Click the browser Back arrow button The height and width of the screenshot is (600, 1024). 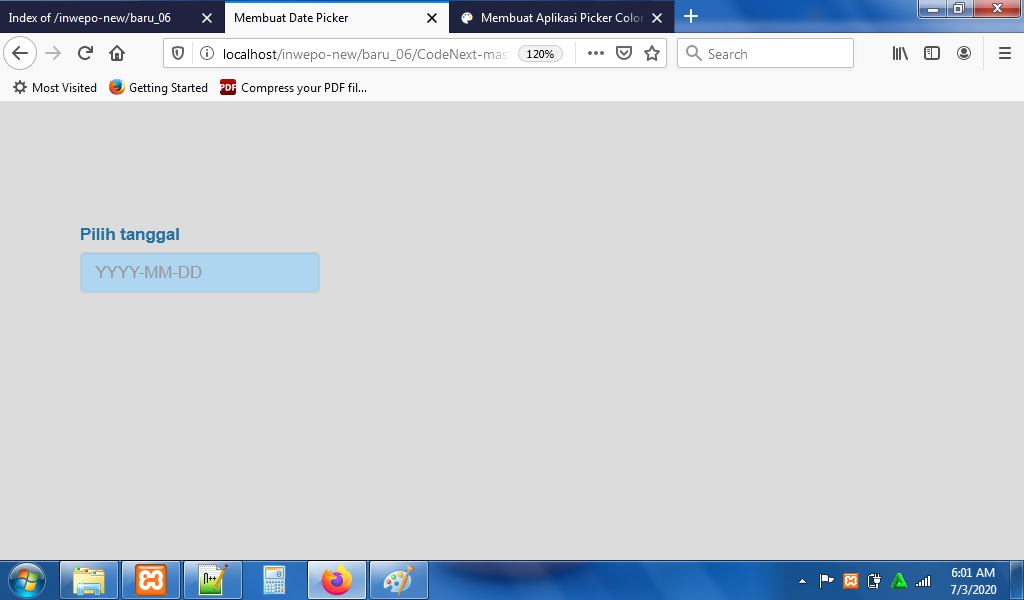20,53
